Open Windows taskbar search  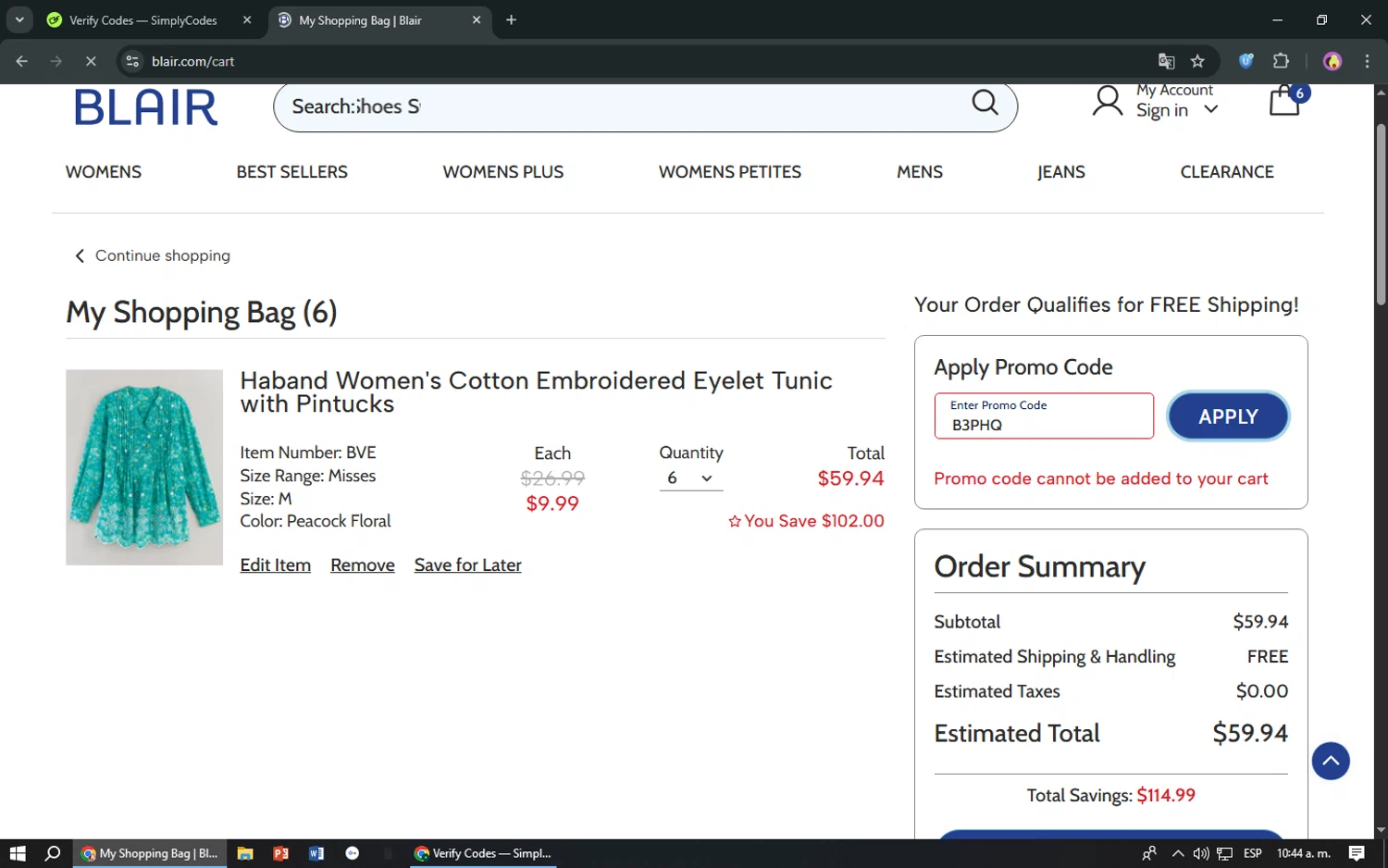coord(53,853)
